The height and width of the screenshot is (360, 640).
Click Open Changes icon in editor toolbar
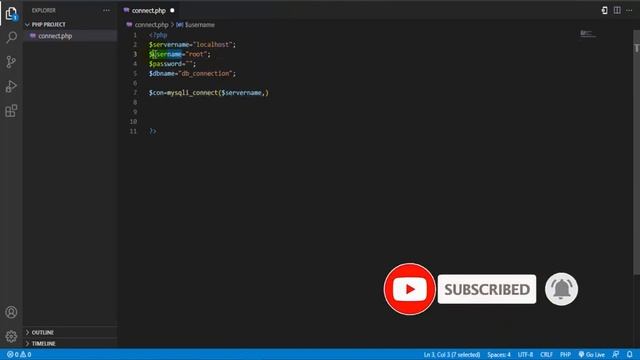click(x=604, y=10)
